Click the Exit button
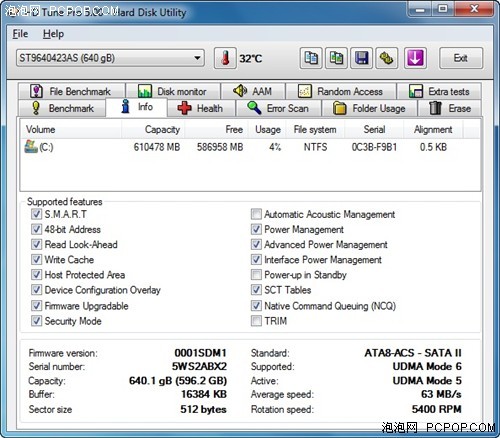500x438 pixels. click(x=461, y=58)
